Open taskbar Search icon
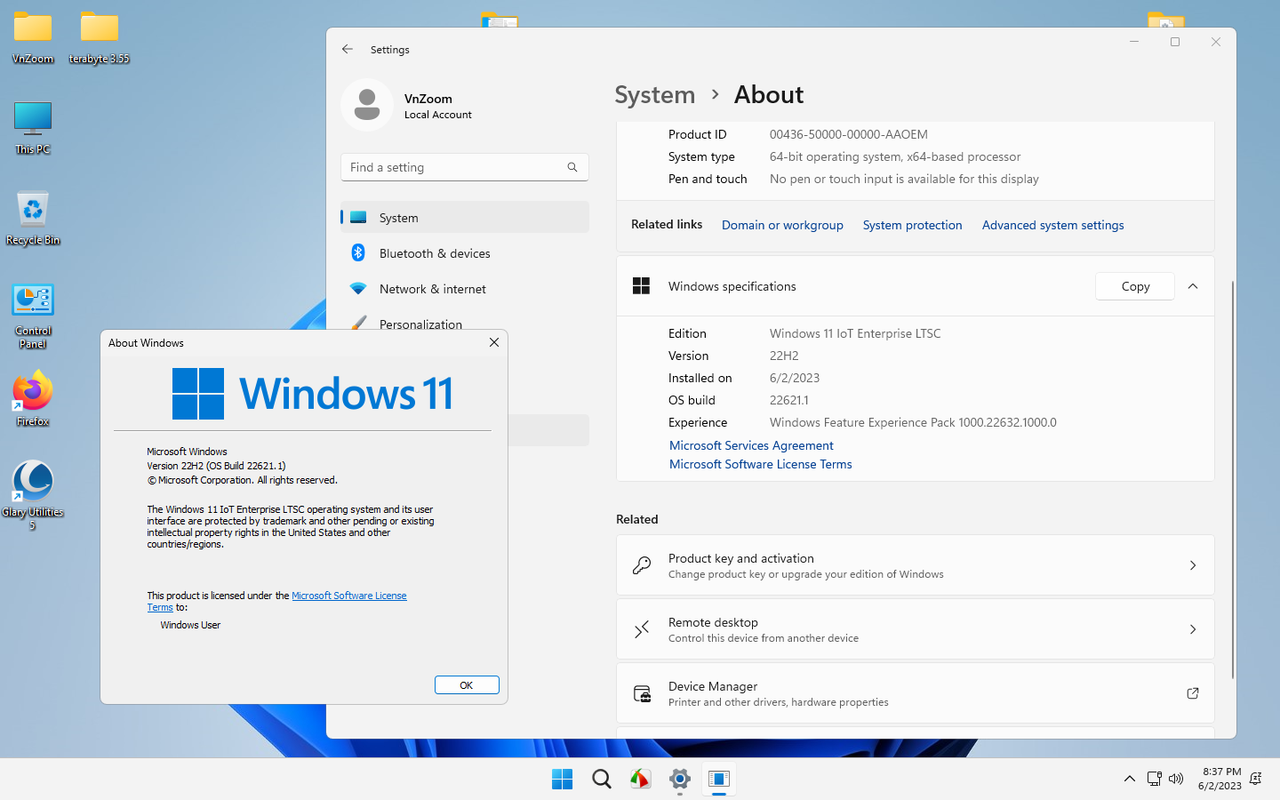The image size is (1280, 800). point(601,779)
